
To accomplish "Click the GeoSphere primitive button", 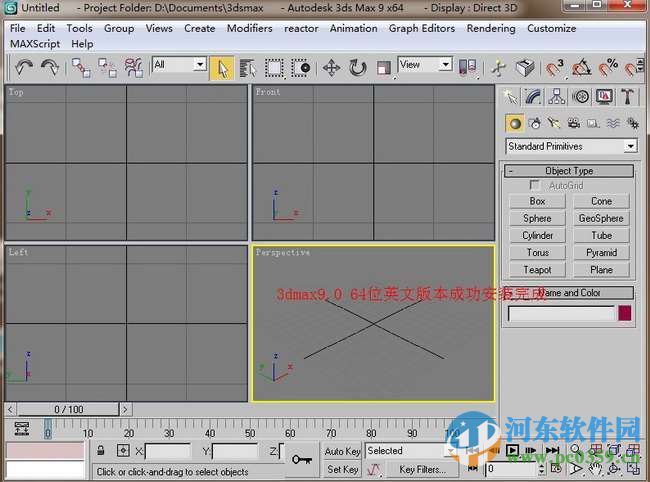I will [x=601, y=218].
